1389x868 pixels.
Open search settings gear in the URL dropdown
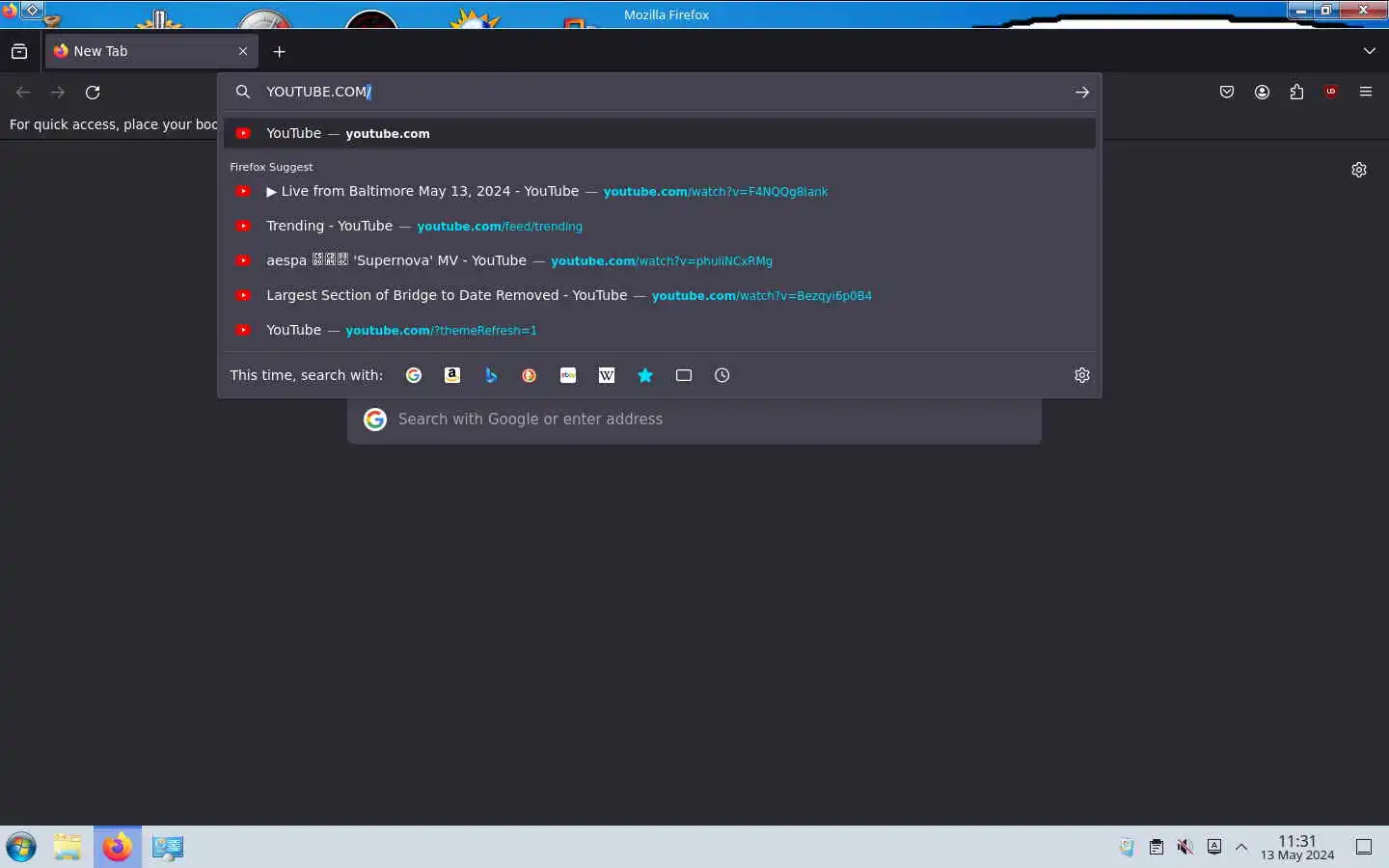(1082, 375)
